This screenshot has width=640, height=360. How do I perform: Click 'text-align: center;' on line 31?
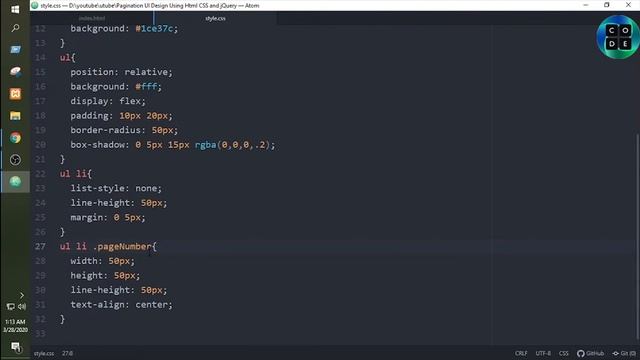click(121, 305)
